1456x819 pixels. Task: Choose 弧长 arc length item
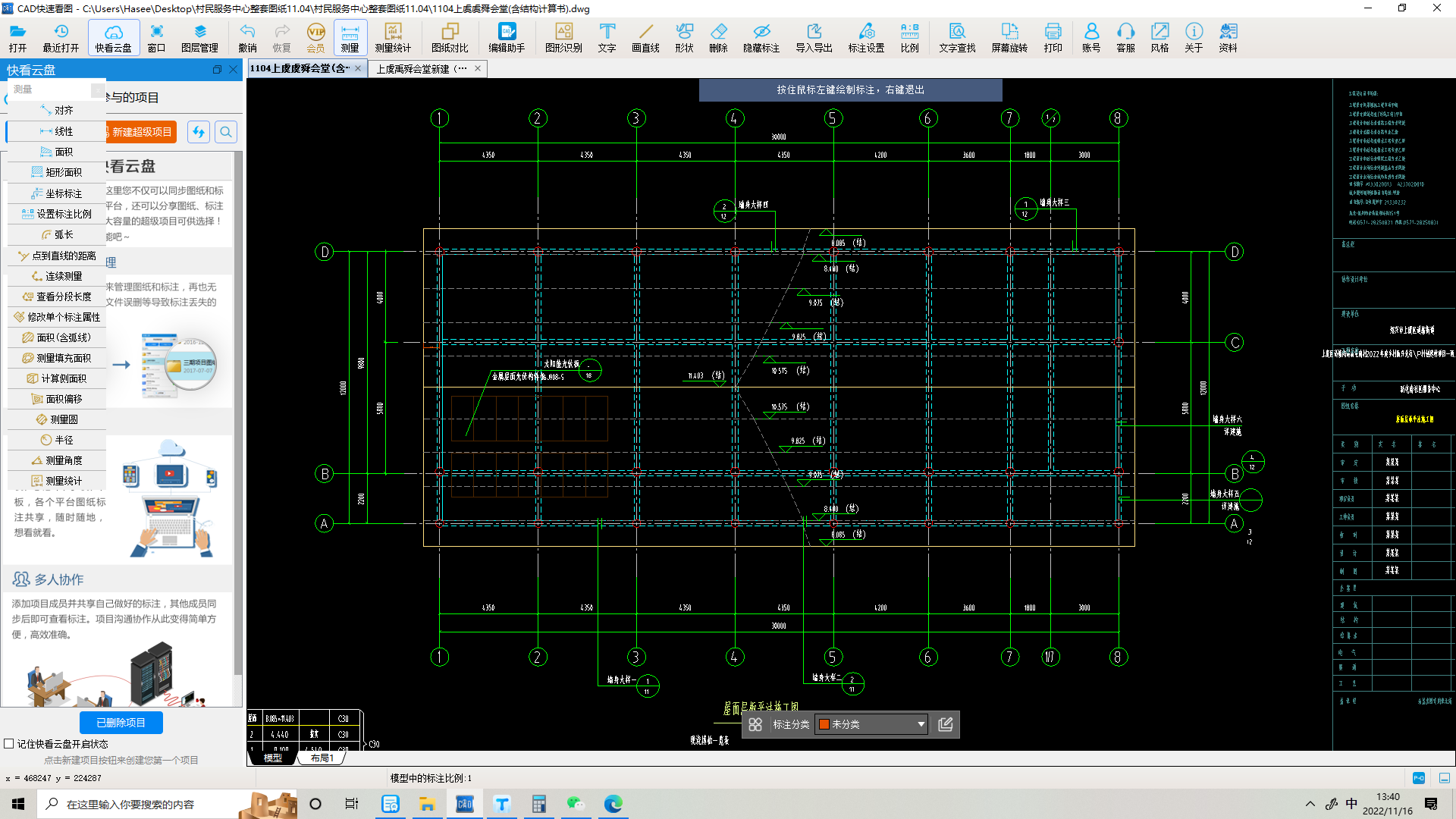click(57, 234)
